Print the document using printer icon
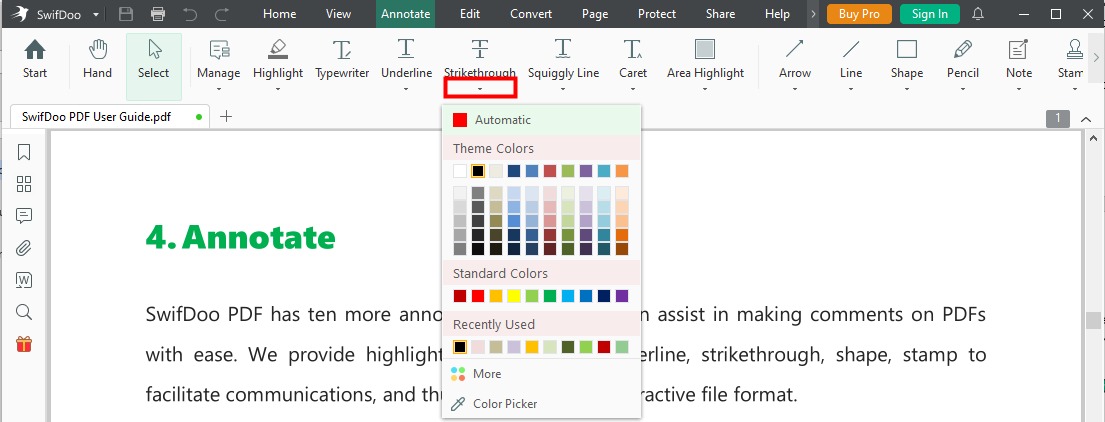This screenshot has width=1105, height=422. [x=158, y=14]
